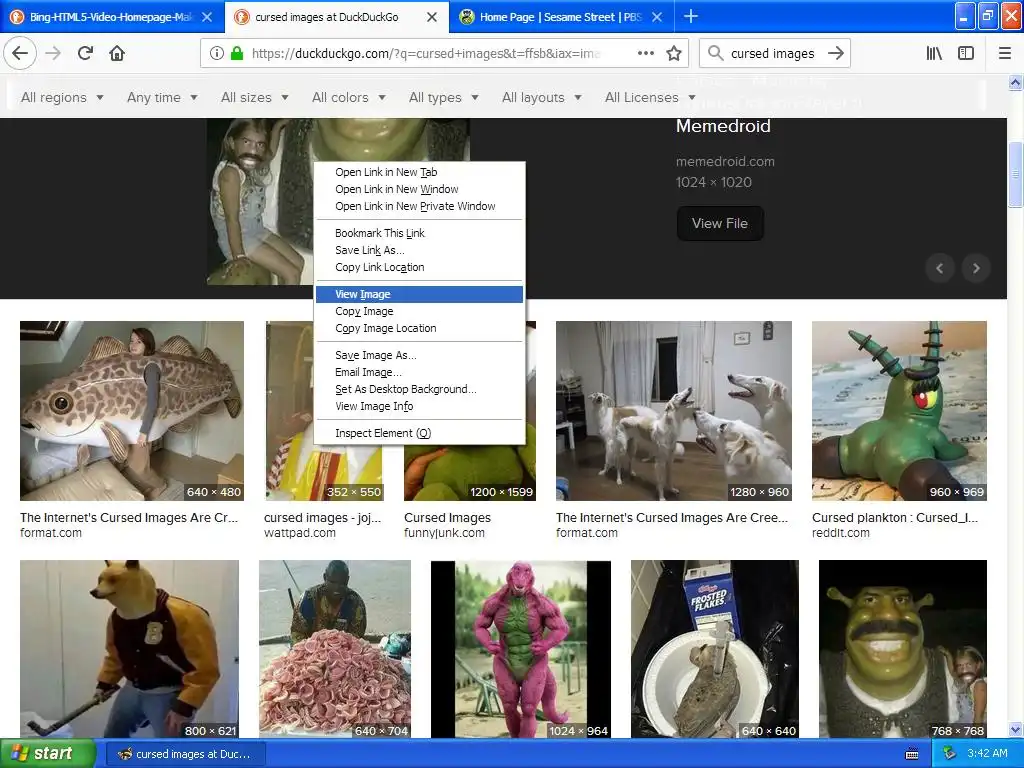Open the Firefox home page icon

coord(117,53)
